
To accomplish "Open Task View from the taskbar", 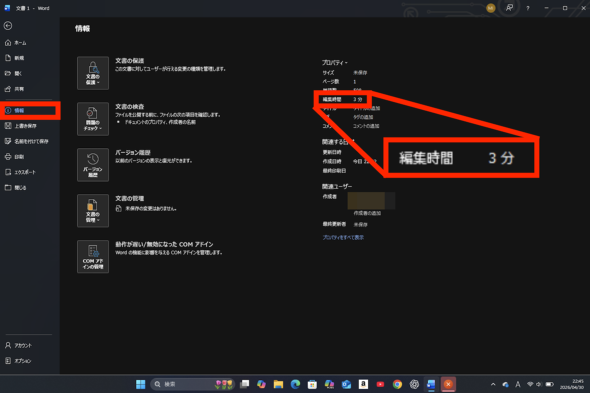I will 245,384.
